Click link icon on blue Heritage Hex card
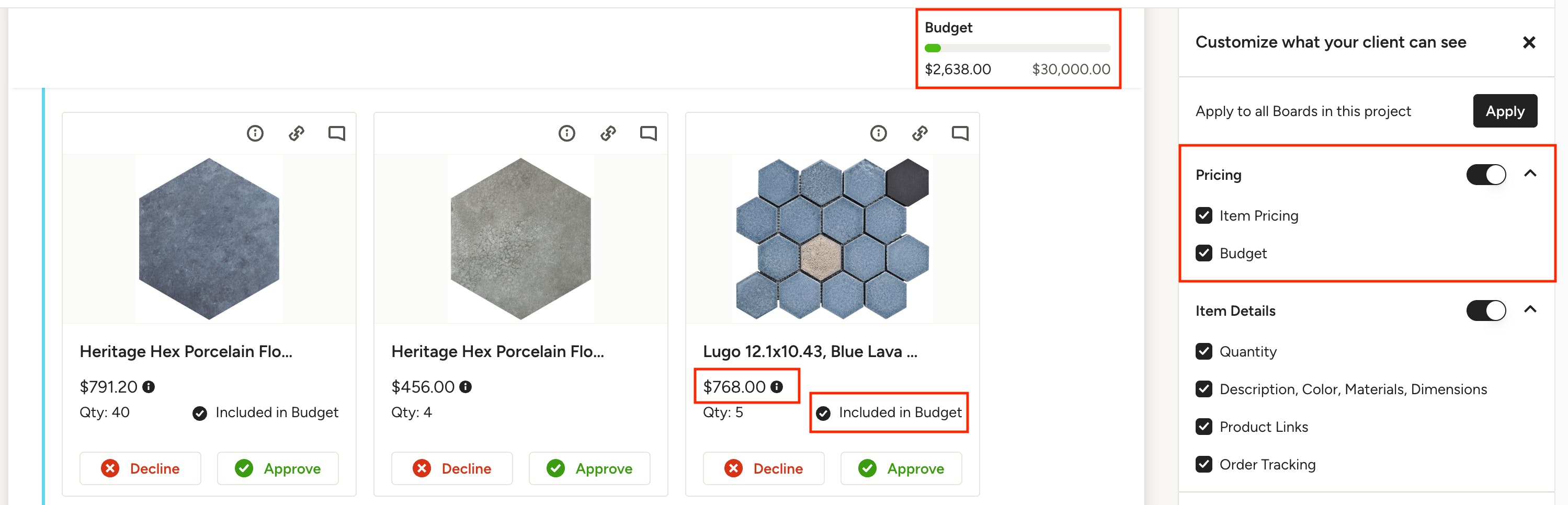This screenshot has width=1568, height=505. tap(297, 133)
